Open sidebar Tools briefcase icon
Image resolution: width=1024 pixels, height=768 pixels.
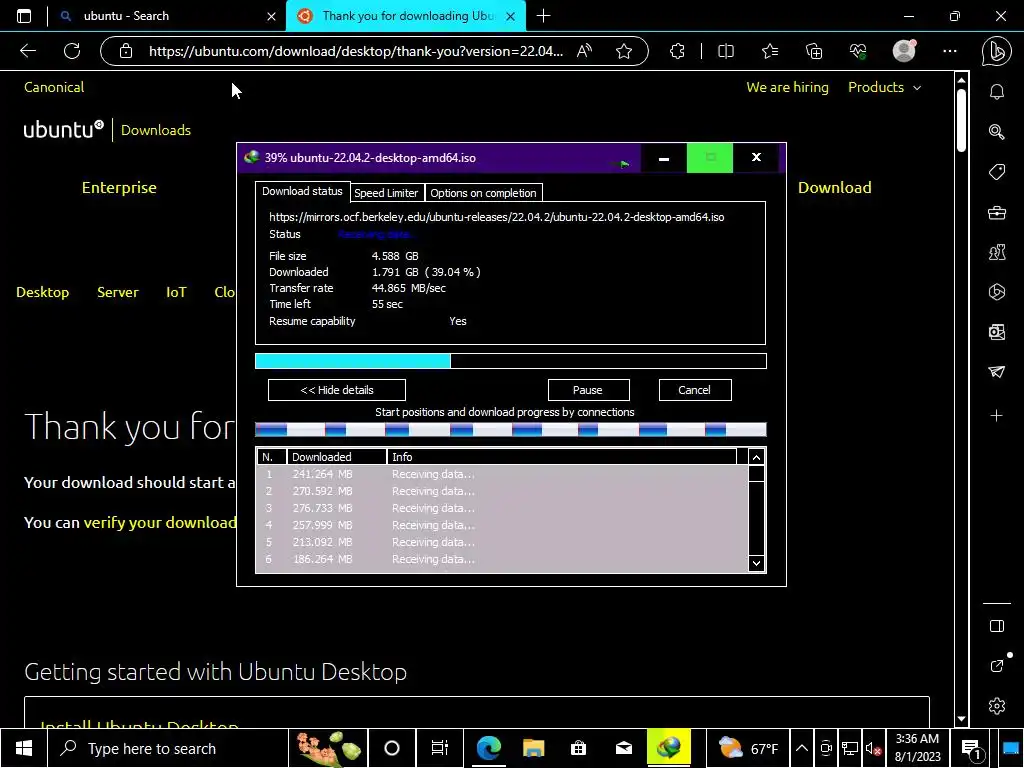(997, 212)
